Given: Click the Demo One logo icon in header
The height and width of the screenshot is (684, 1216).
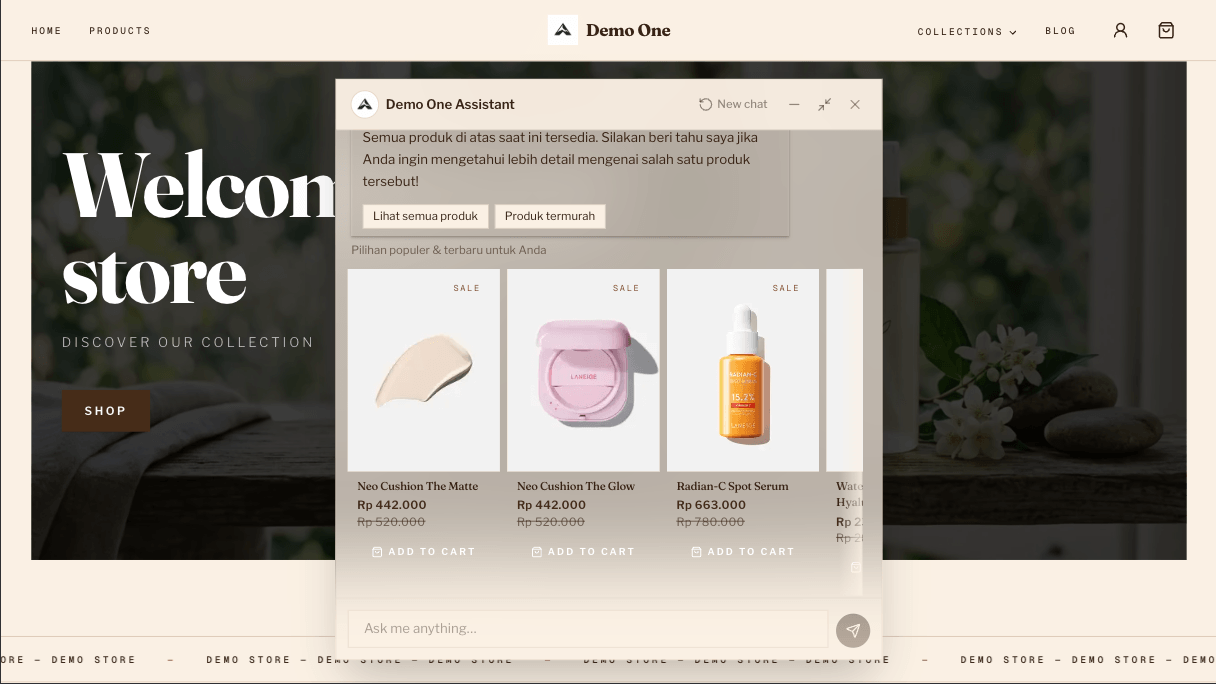Looking at the screenshot, I should tap(563, 30).
